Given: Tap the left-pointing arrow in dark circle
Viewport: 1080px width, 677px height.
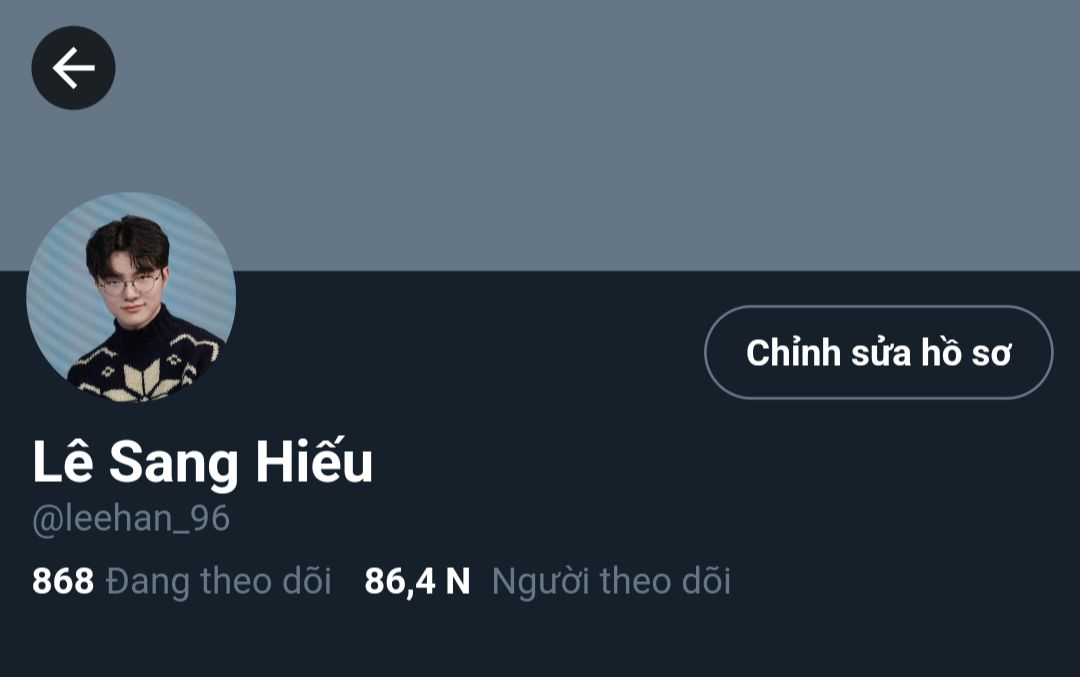Looking at the screenshot, I should point(74,67).
